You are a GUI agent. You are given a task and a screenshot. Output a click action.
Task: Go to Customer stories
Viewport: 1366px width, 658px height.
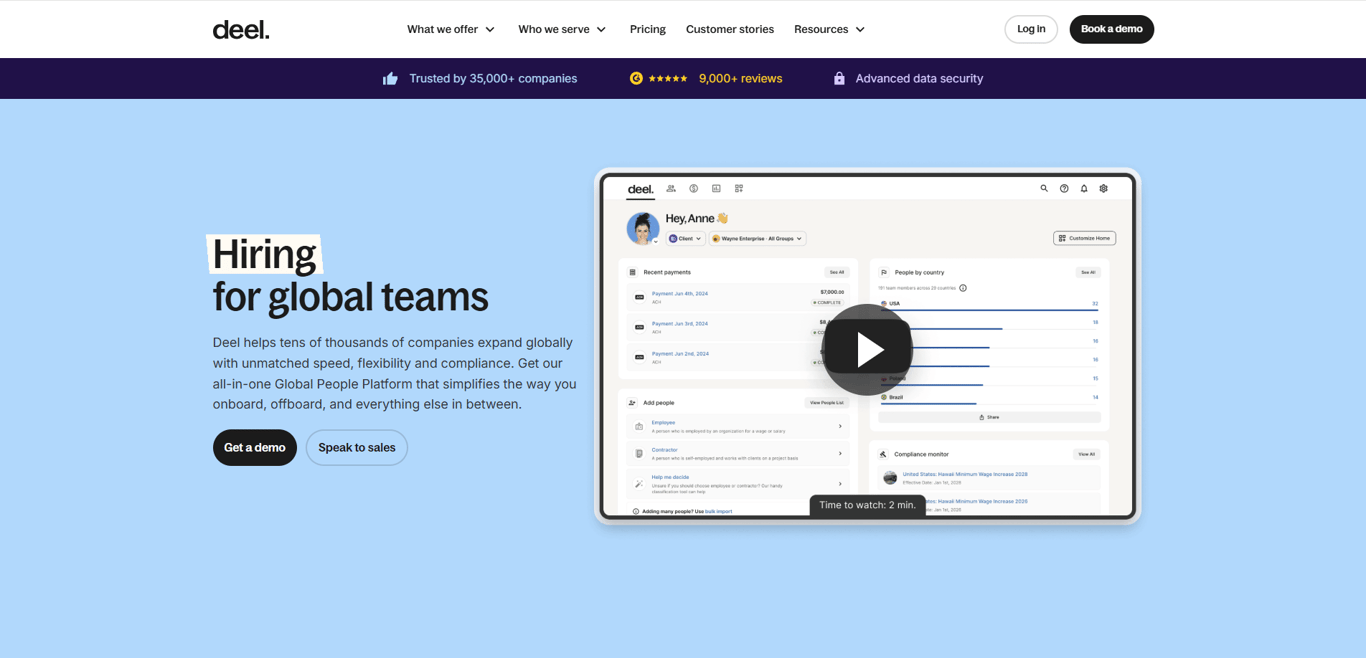[730, 29]
